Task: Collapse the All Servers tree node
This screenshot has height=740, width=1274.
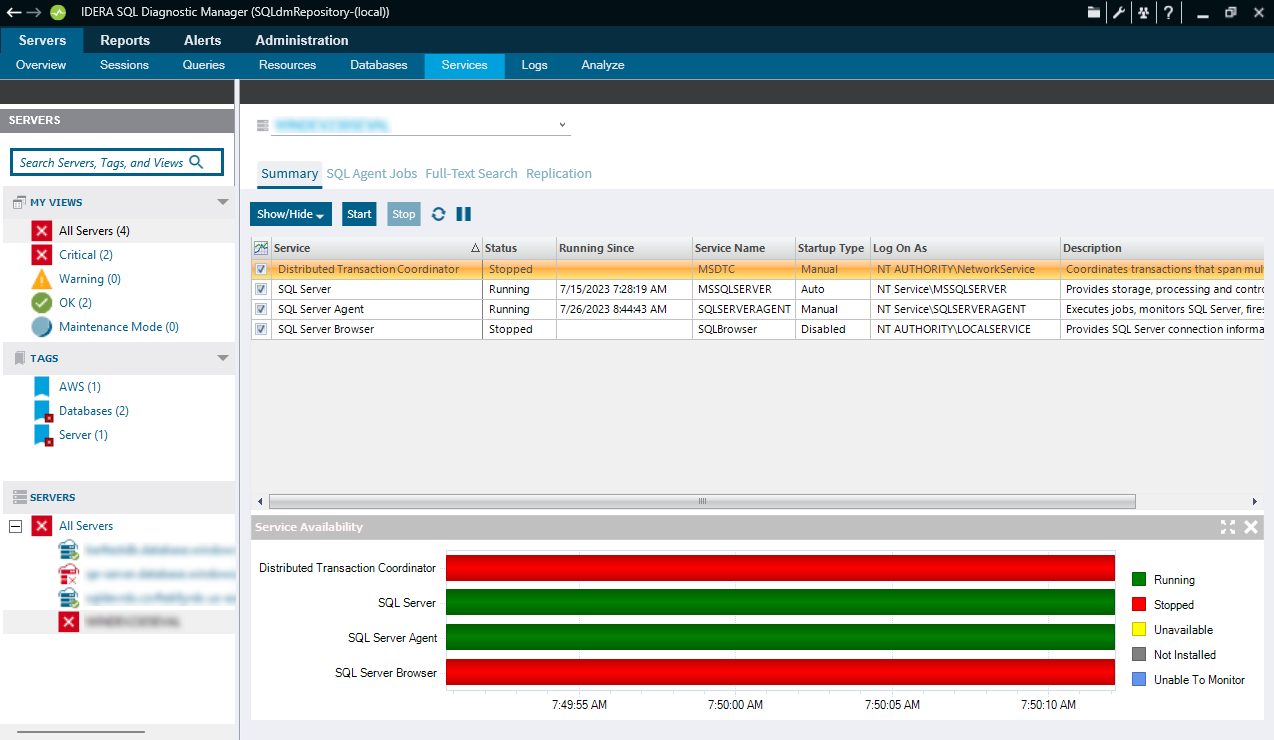Action: [15, 526]
